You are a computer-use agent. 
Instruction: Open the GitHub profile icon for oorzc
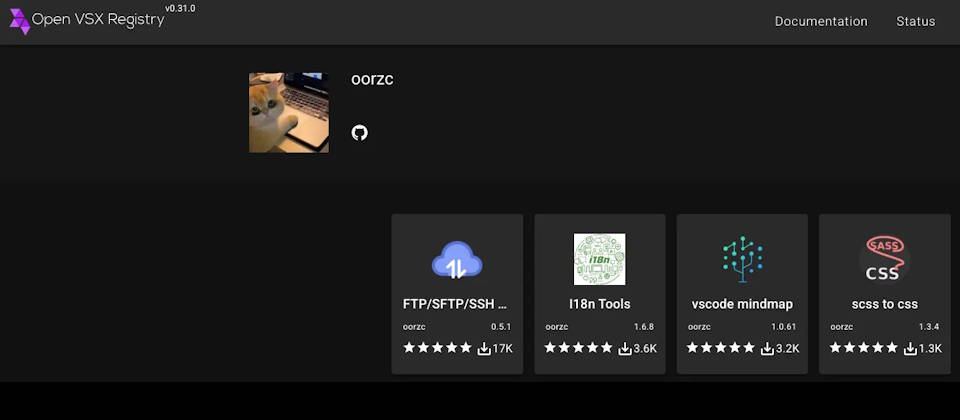click(359, 133)
